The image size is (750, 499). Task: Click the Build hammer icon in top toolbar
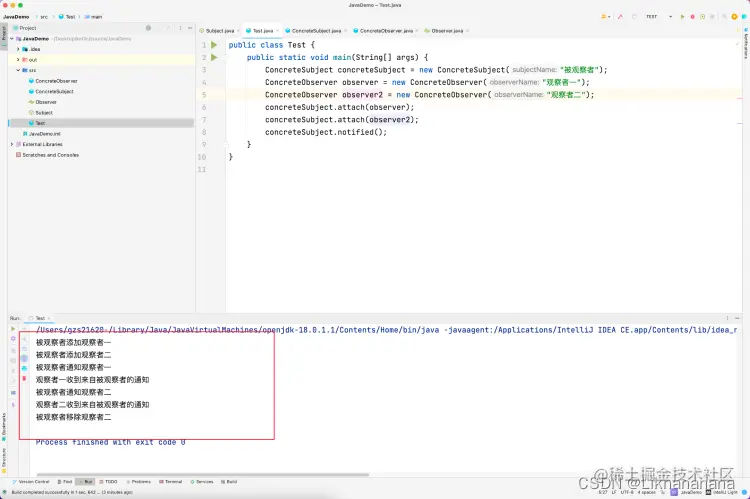620,17
